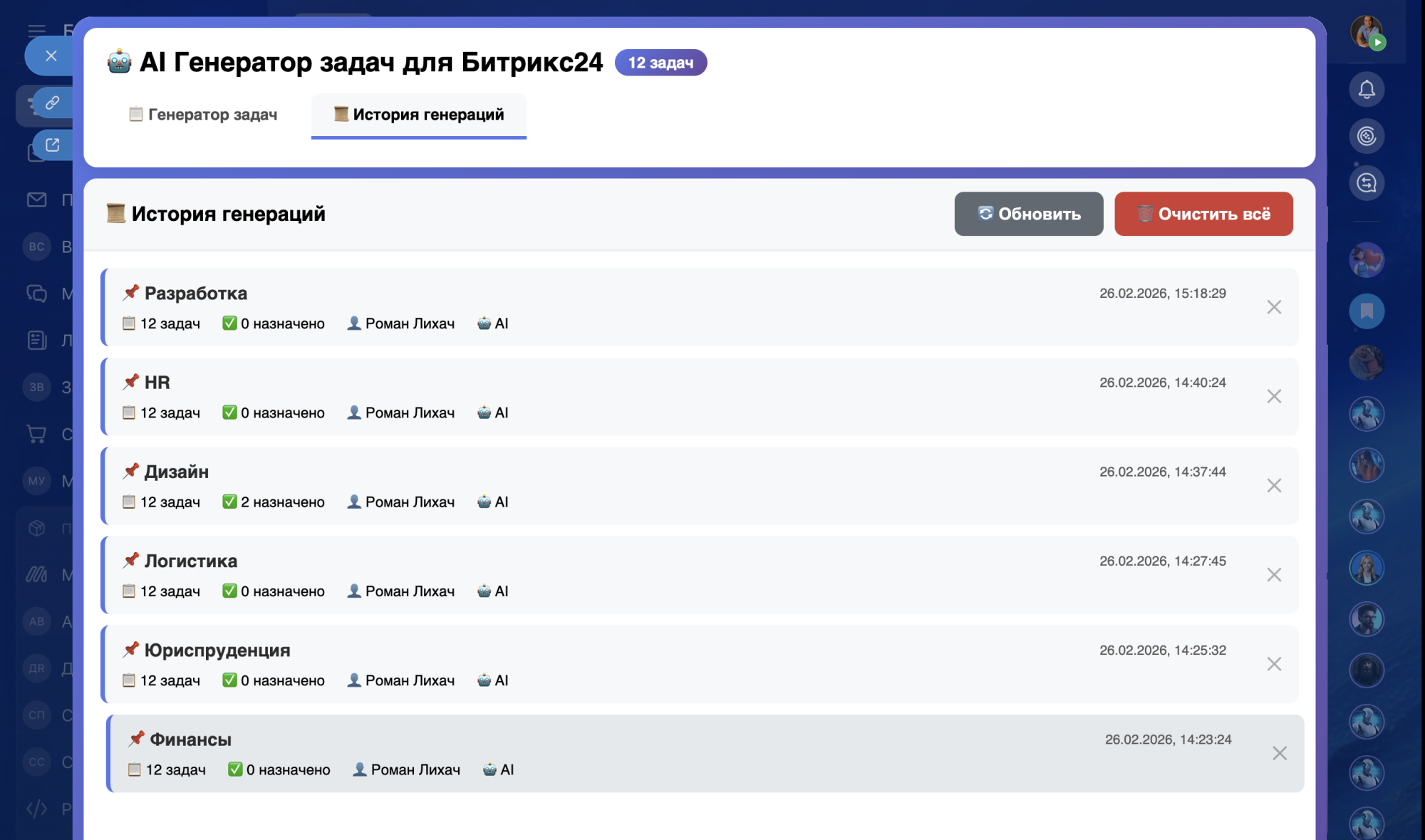The width and height of the screenshot is (1425, 840).
Task: Open the bookmark icon in right sidebar
Action: point(1367,311)
